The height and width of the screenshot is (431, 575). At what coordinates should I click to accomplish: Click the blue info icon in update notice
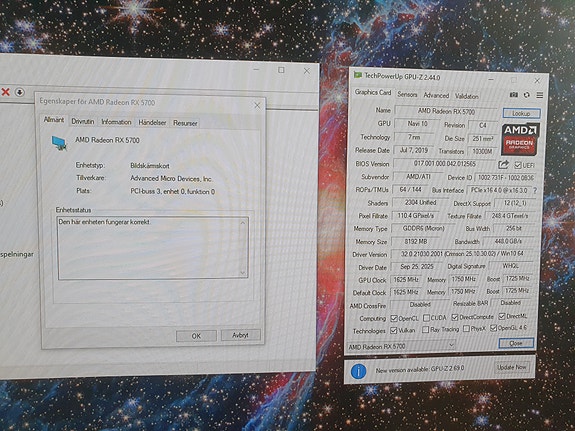tap(358, 371)
